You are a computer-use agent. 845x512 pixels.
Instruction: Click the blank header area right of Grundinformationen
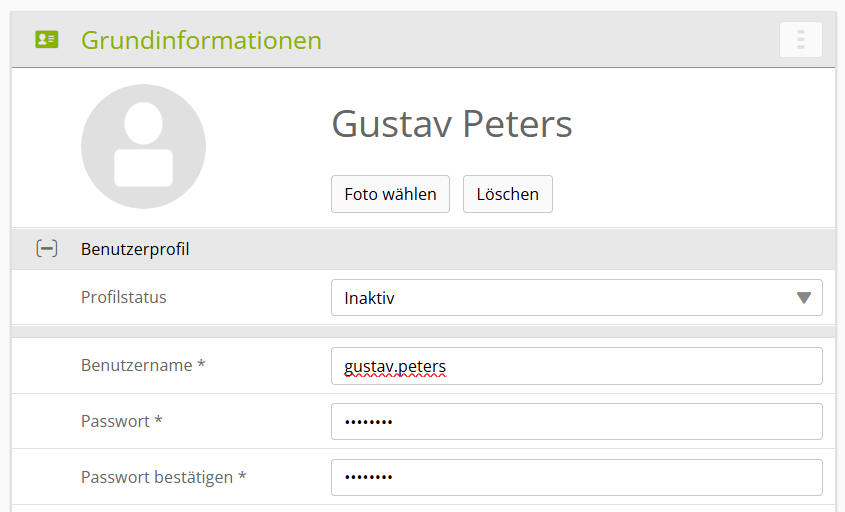pyautogui.click(x=550, y=40)
